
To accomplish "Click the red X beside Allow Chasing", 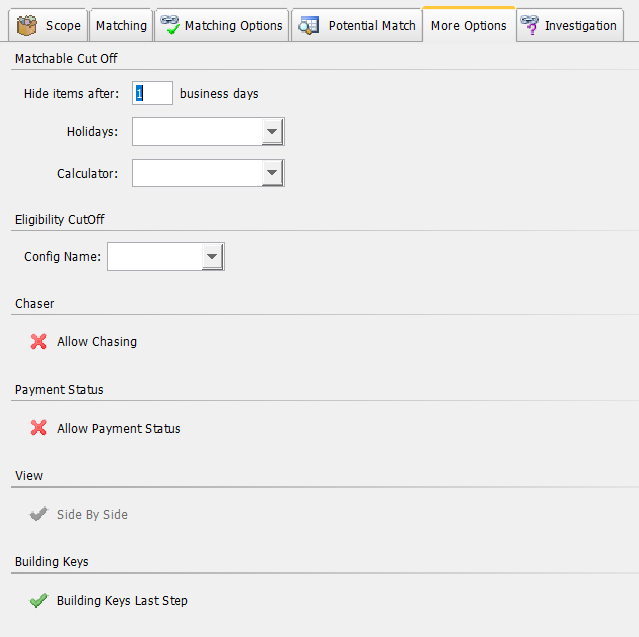I will point(39,342).
